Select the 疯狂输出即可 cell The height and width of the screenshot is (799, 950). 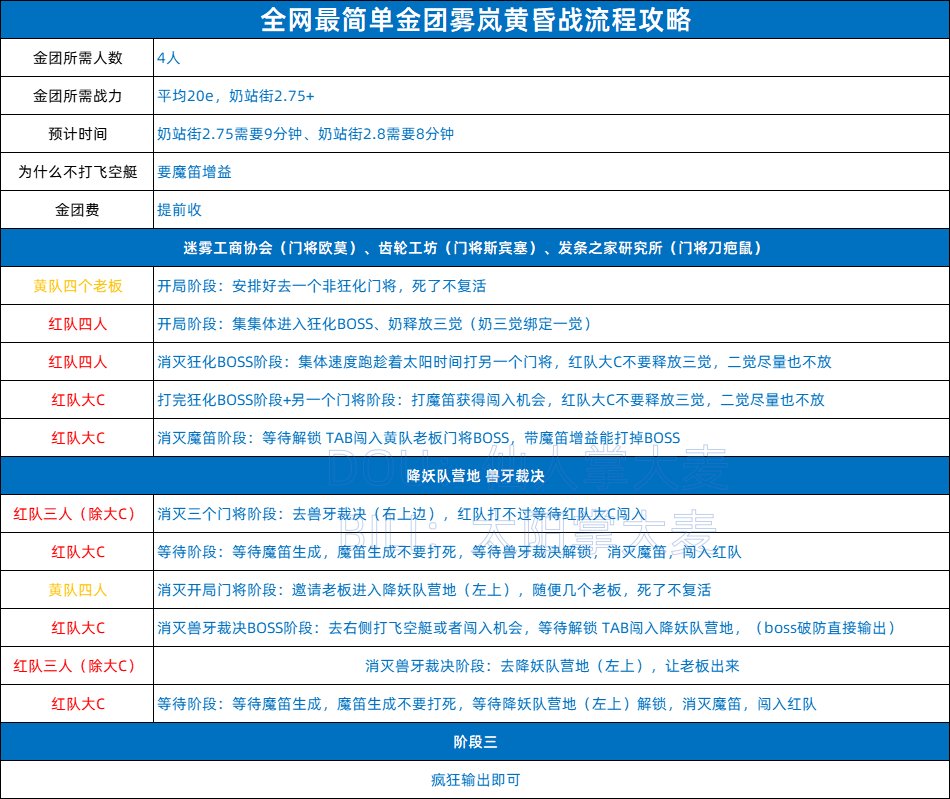(475, 780)
